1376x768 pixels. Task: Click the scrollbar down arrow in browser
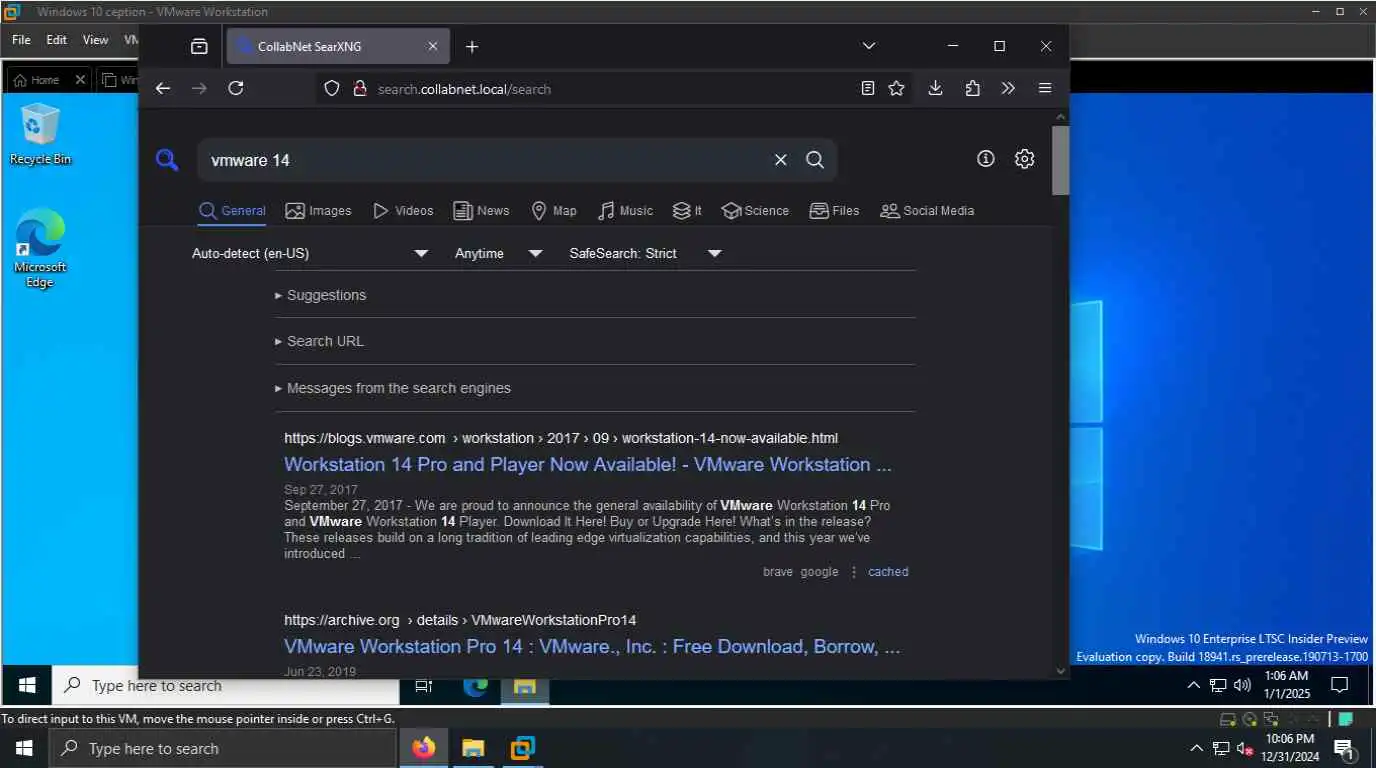tap(1060, 671)
